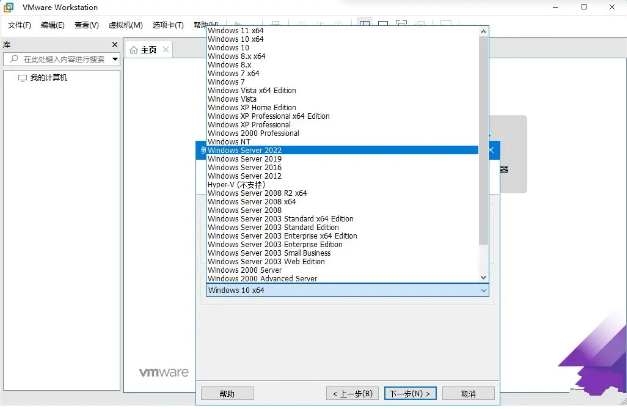
Task: Switch to the 主页 home tab
Action: point(148,50)
